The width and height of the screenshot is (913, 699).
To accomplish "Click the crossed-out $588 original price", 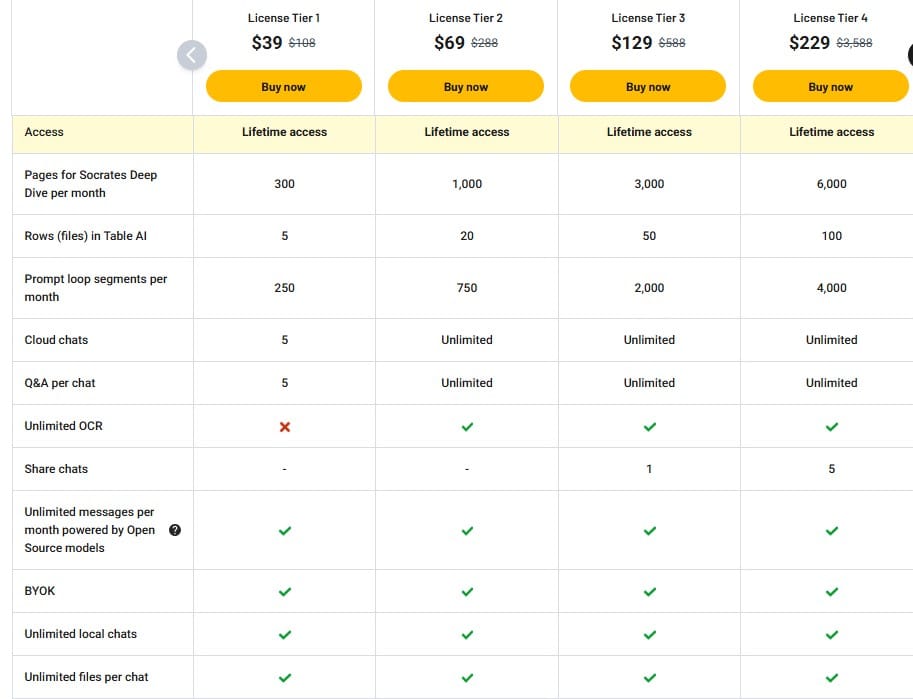I will 673,42.
